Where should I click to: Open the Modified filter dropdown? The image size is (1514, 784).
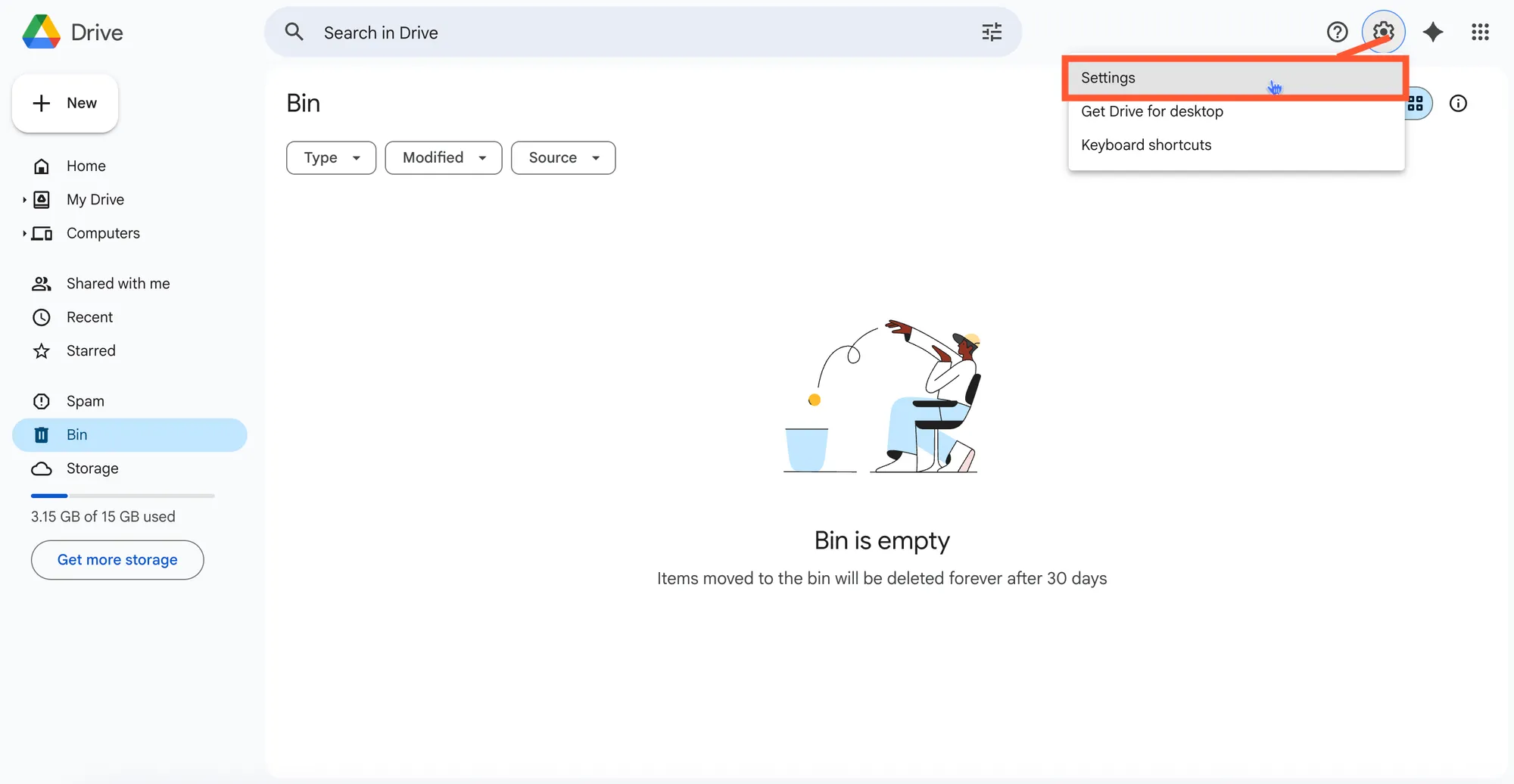443,157
